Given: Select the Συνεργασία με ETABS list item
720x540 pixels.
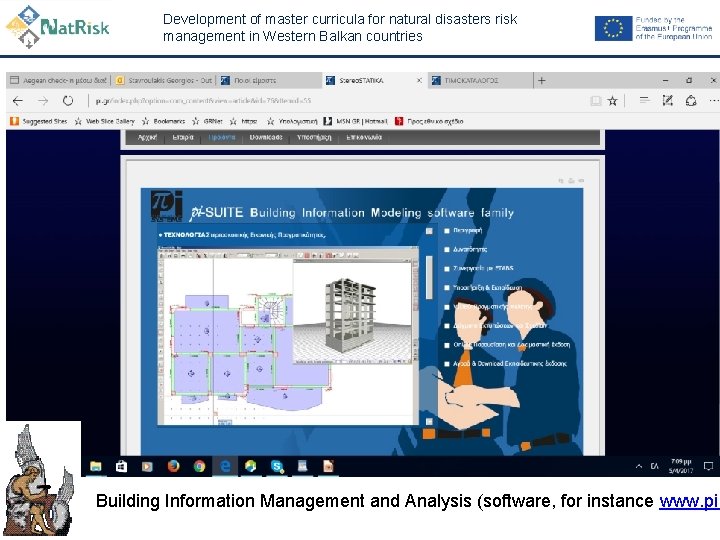Looking at the screenshot, I should tap(478, 268).
